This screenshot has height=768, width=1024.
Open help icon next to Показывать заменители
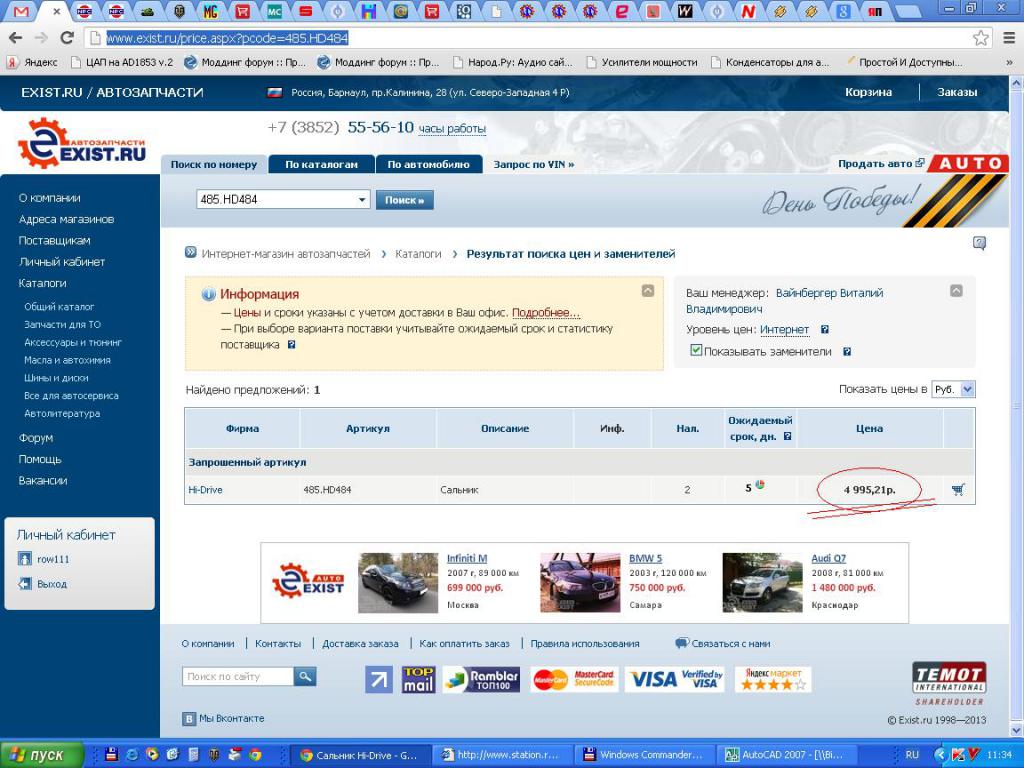[x=847, y=351]
